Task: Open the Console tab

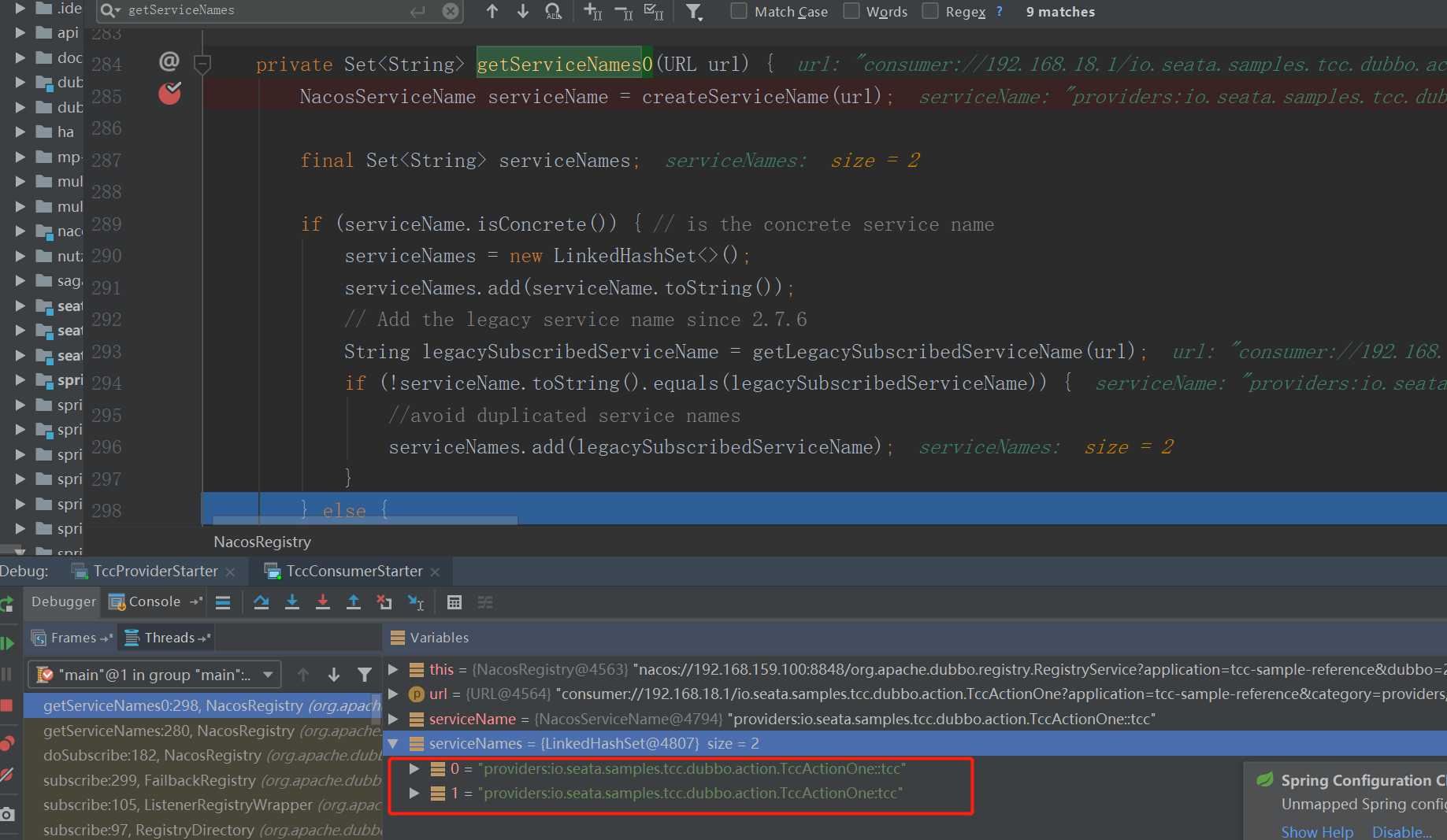Action: pos(154,601)
